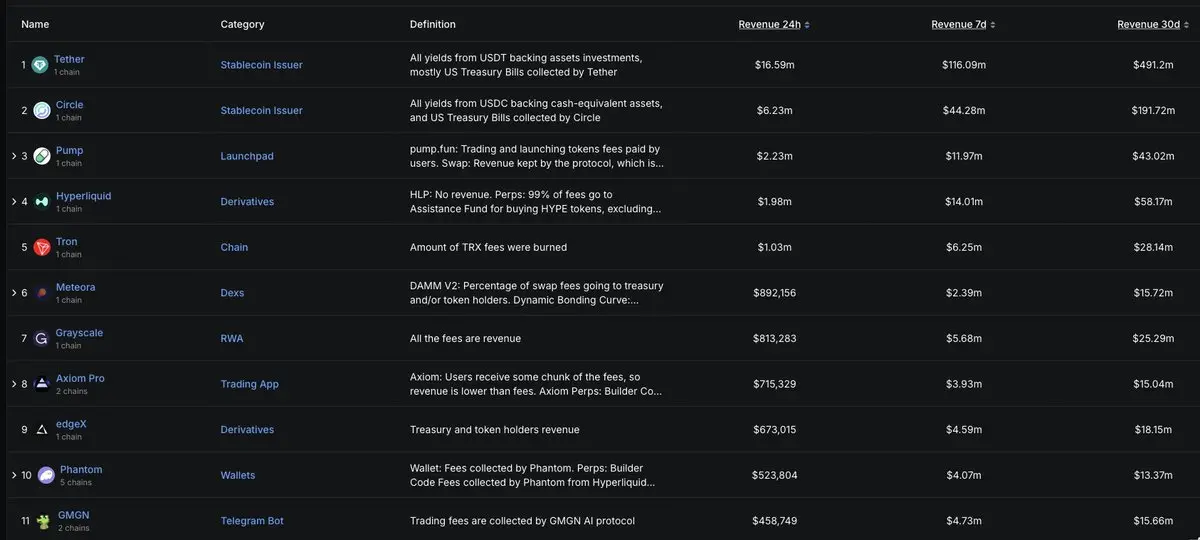Expand the Meteora row chevron
The height and width of the screenshot is (540, 1200).
(13, 293)
